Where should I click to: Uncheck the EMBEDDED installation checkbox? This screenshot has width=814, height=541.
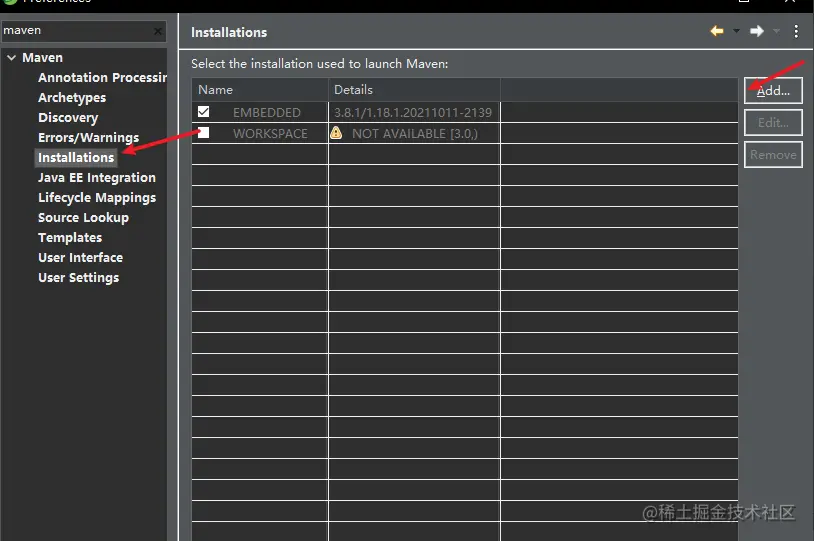pos(204,112)
